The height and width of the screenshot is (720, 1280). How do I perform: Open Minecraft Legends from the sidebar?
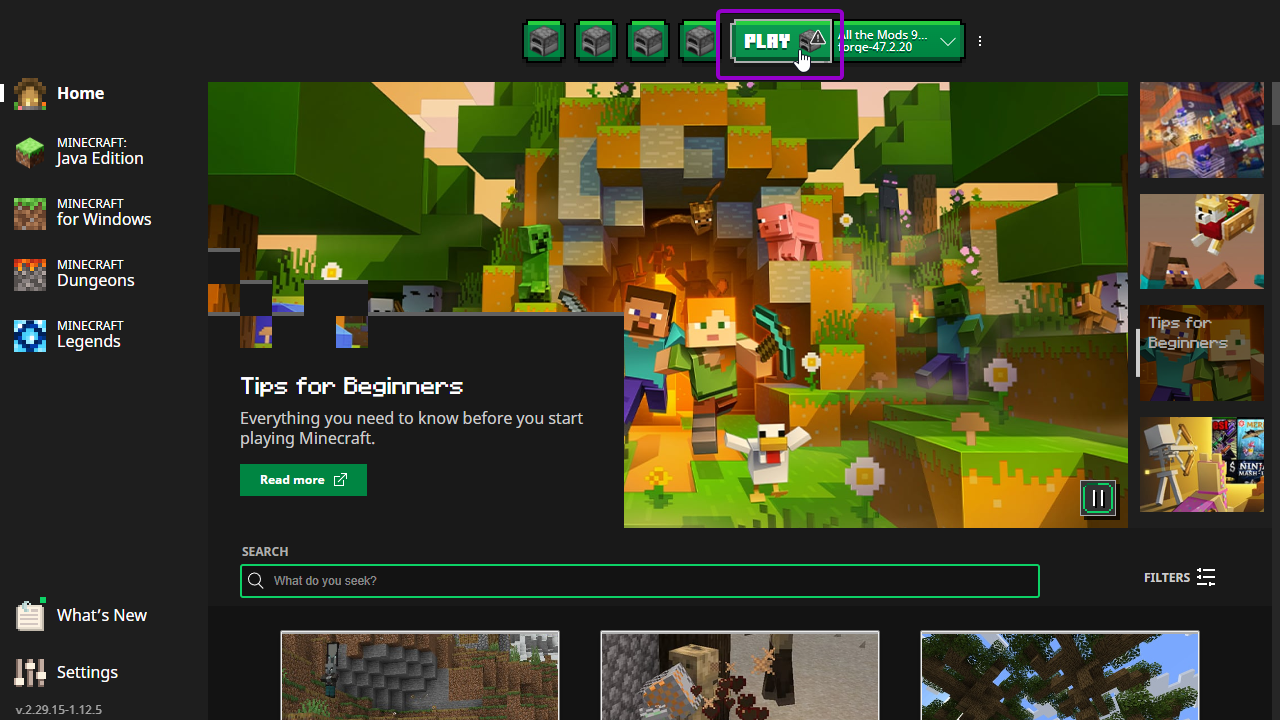click(88, 335)
